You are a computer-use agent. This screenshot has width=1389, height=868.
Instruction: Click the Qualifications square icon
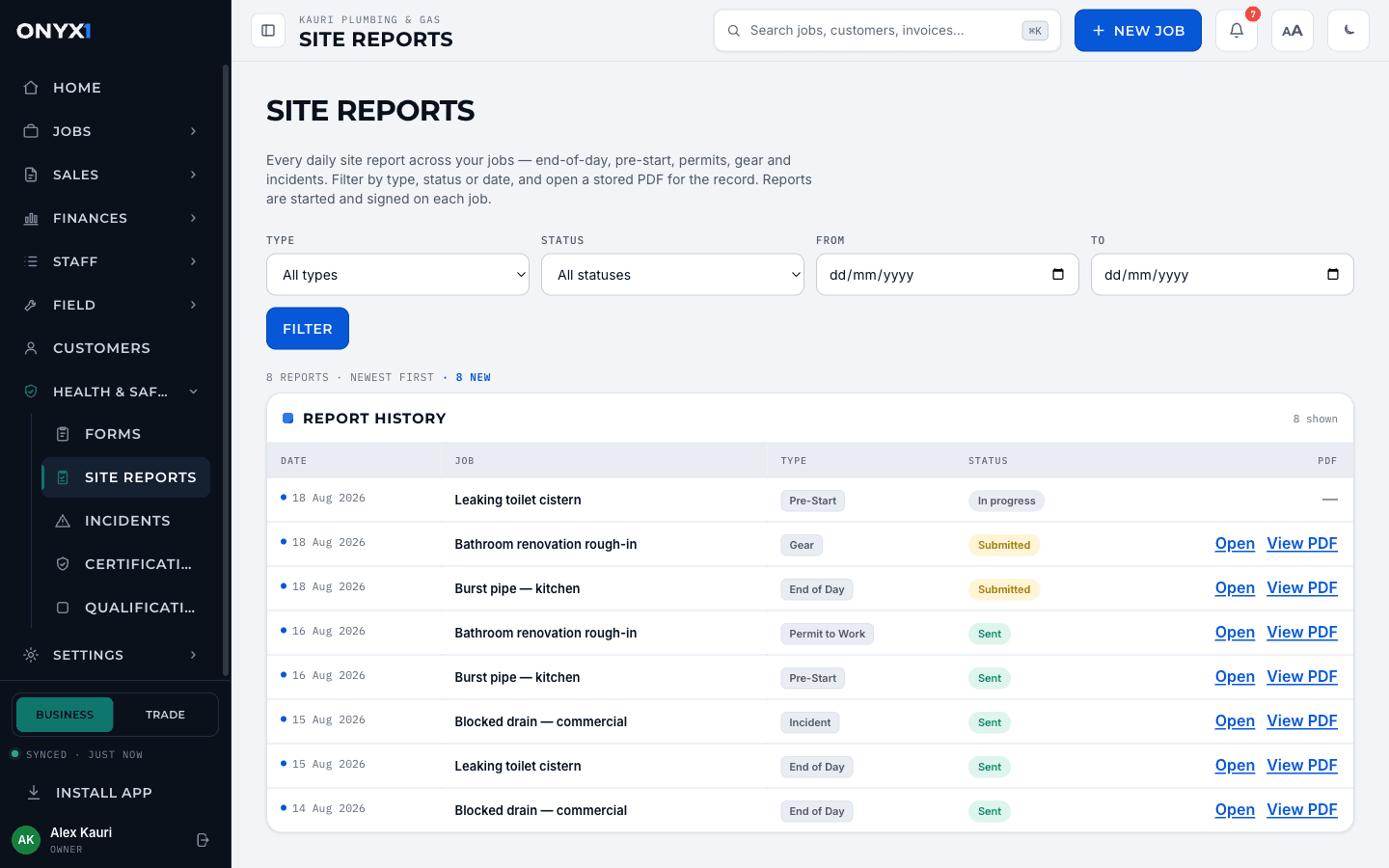coord(63,608)
